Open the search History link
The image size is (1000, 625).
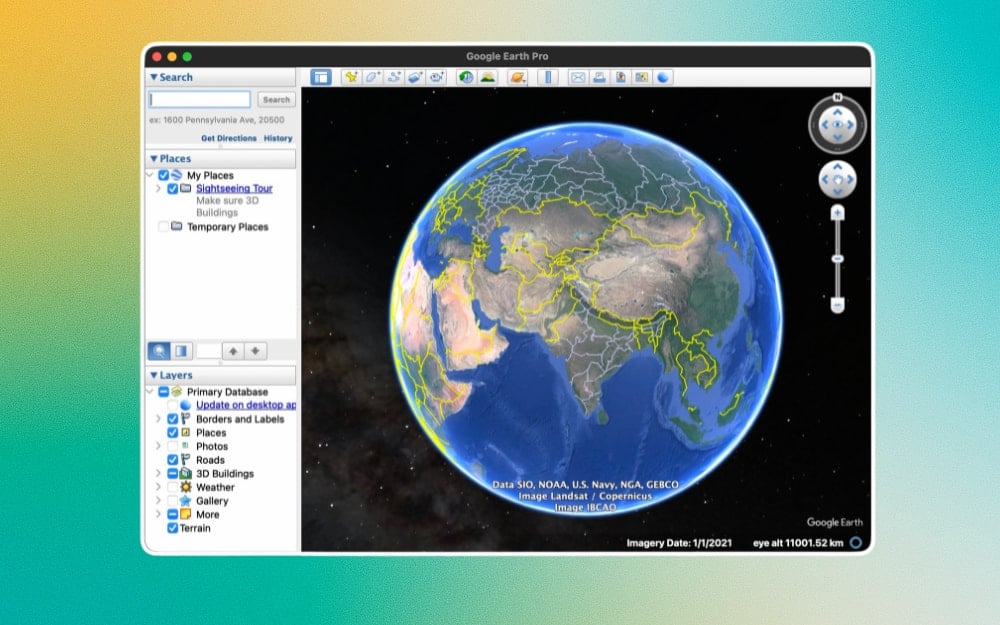[278, 138]
